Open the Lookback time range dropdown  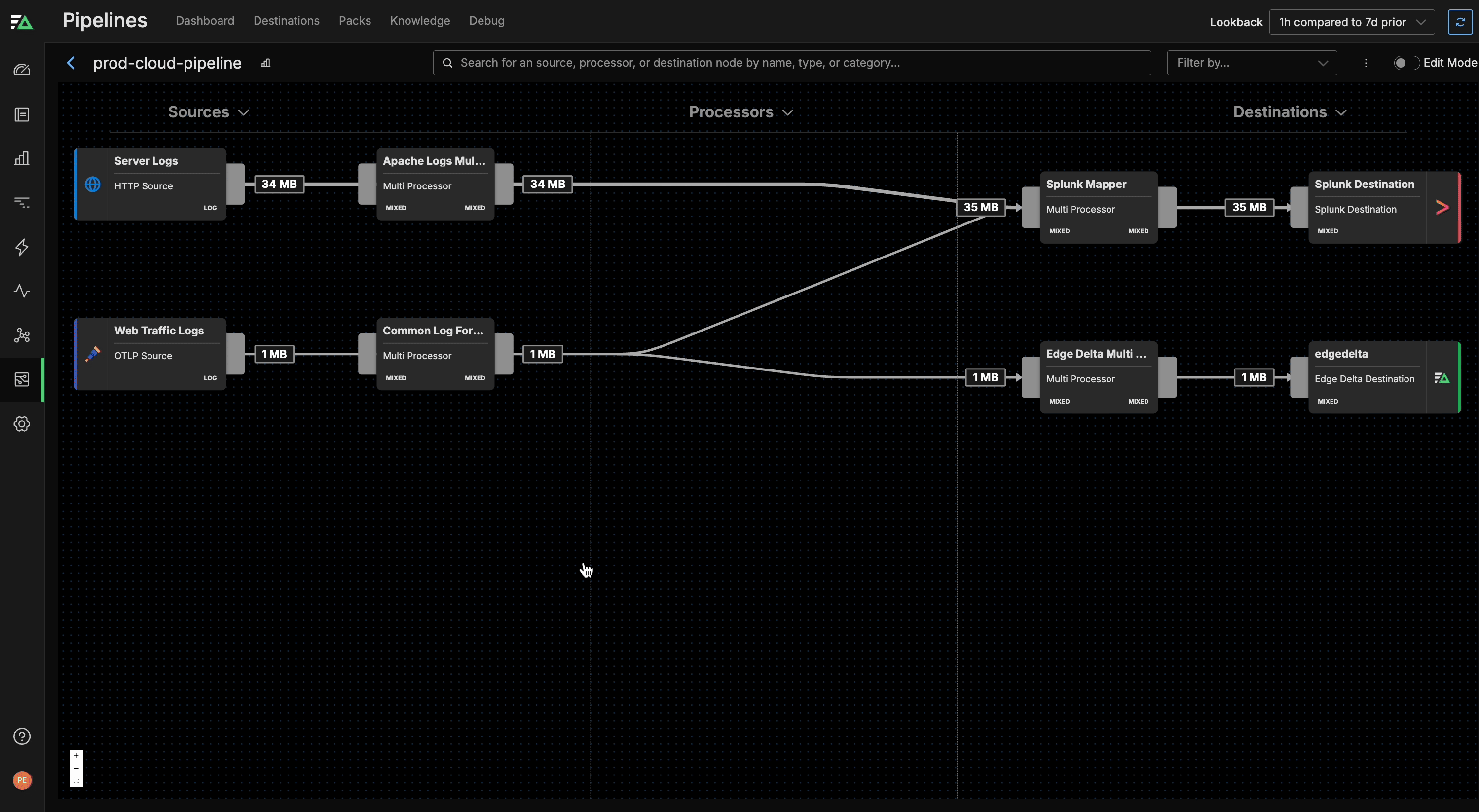[1351, 22]
